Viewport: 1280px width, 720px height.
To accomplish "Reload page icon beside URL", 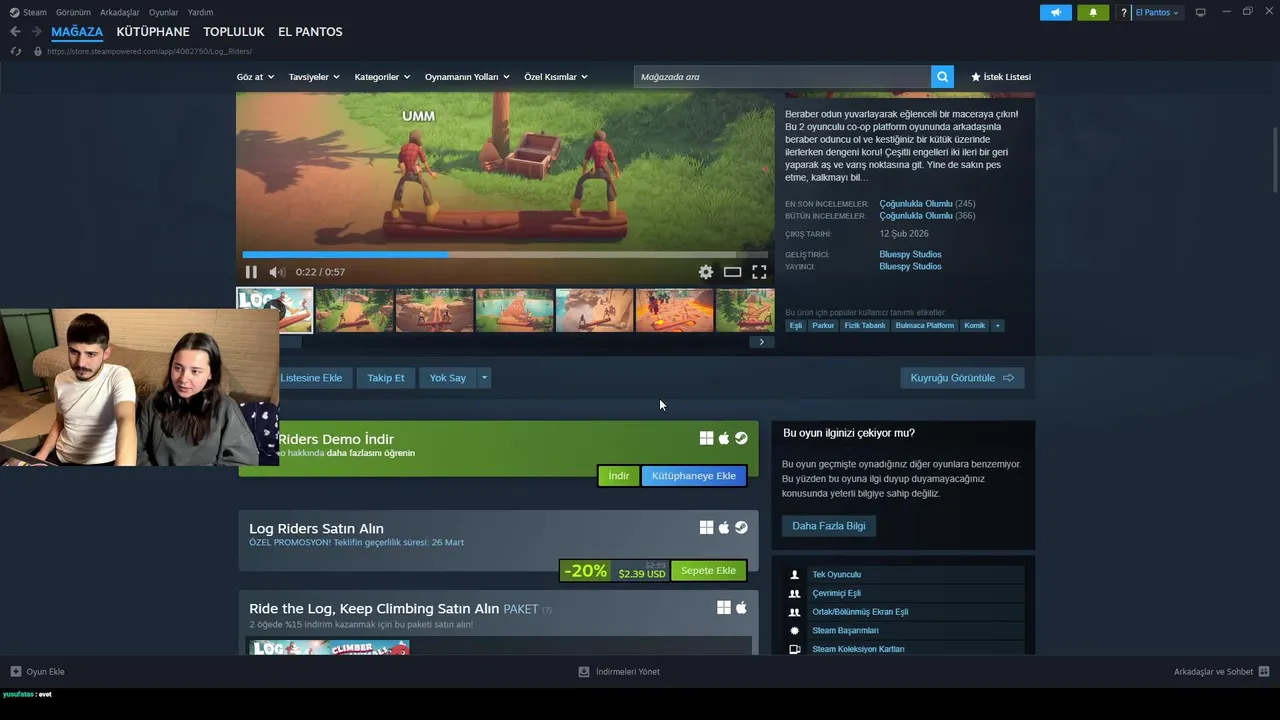I will (16, 51).
